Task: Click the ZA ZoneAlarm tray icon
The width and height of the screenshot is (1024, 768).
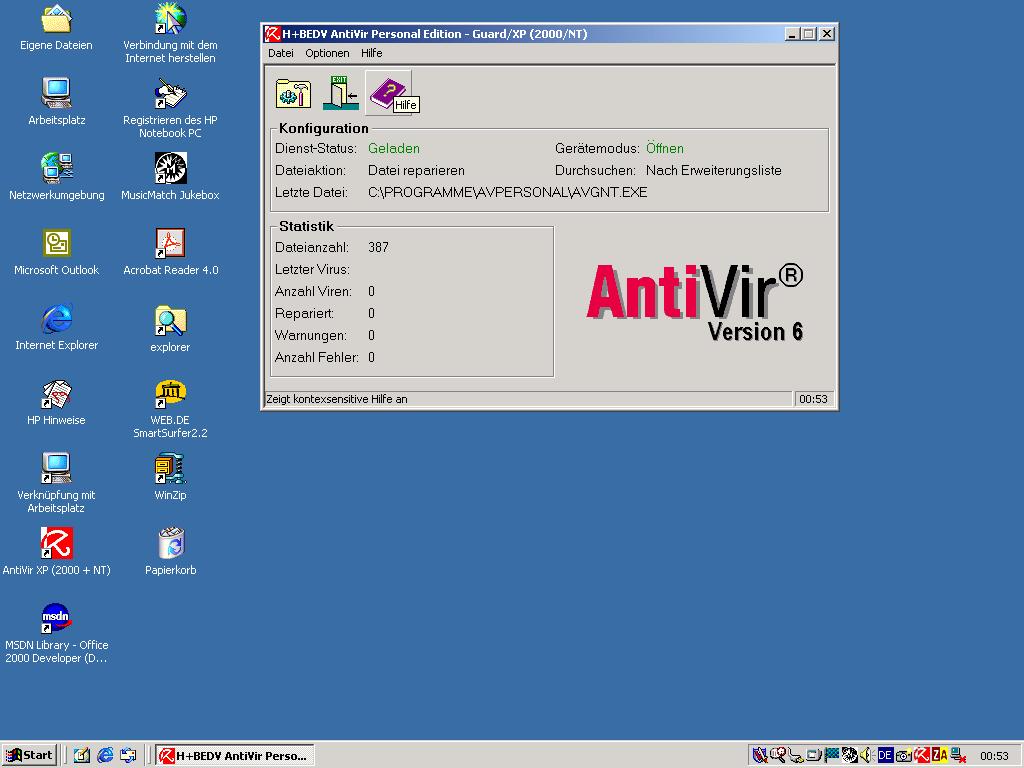Action: pos(939,756)
